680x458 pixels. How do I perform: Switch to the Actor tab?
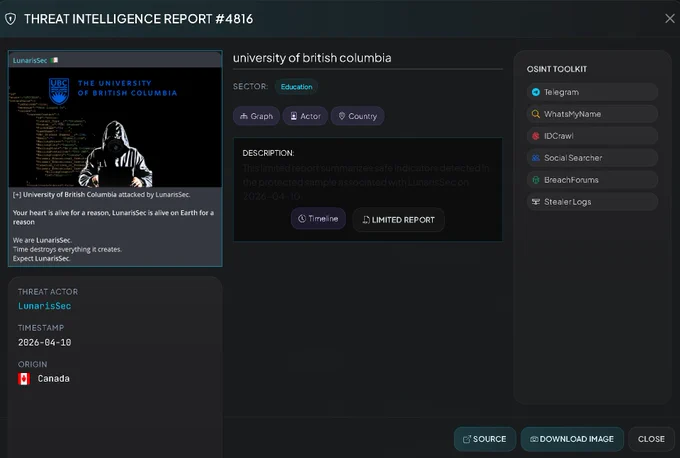click(x=305, y=116)
